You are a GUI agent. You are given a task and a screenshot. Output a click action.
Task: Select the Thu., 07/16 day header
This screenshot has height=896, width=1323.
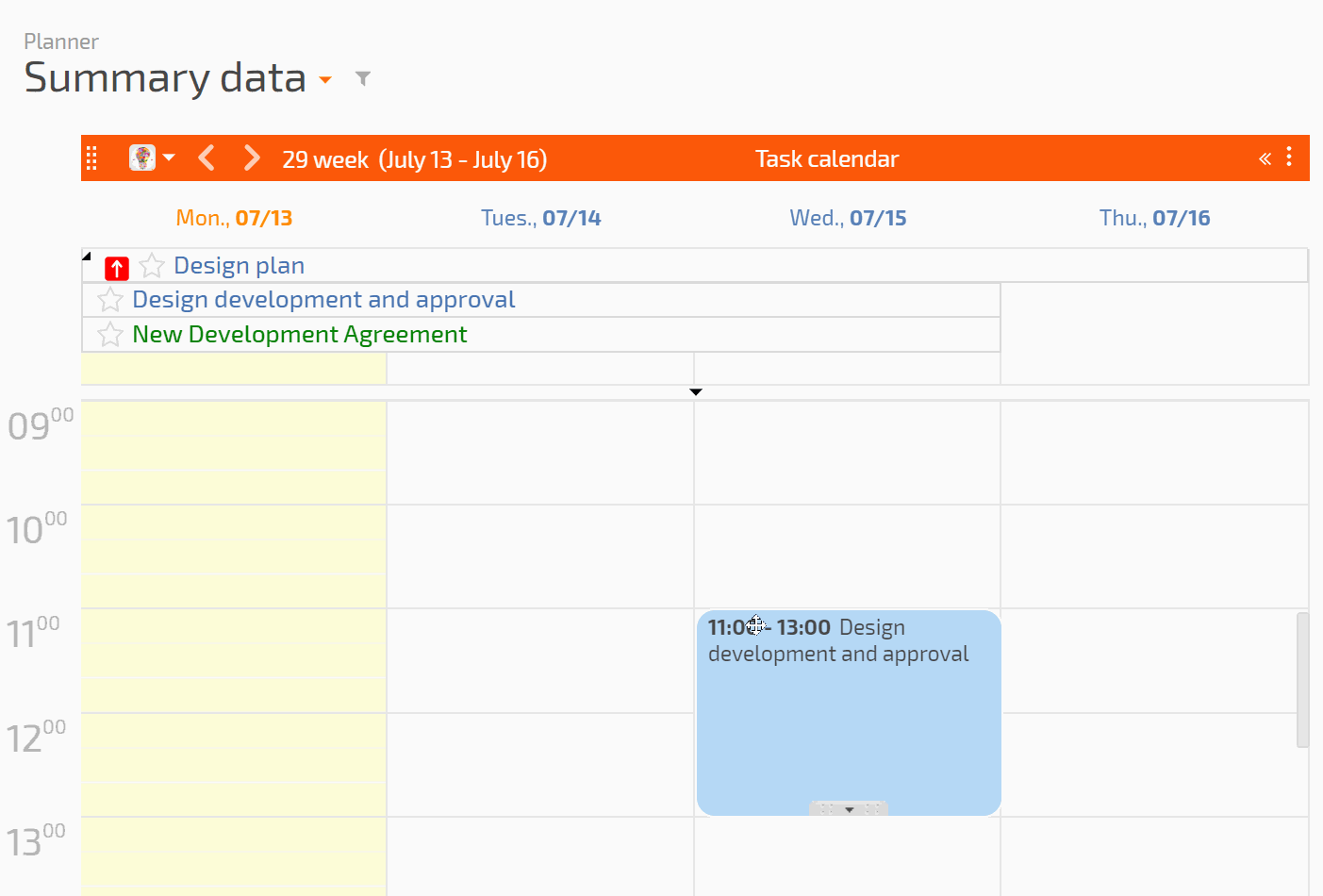[1154, 218]
